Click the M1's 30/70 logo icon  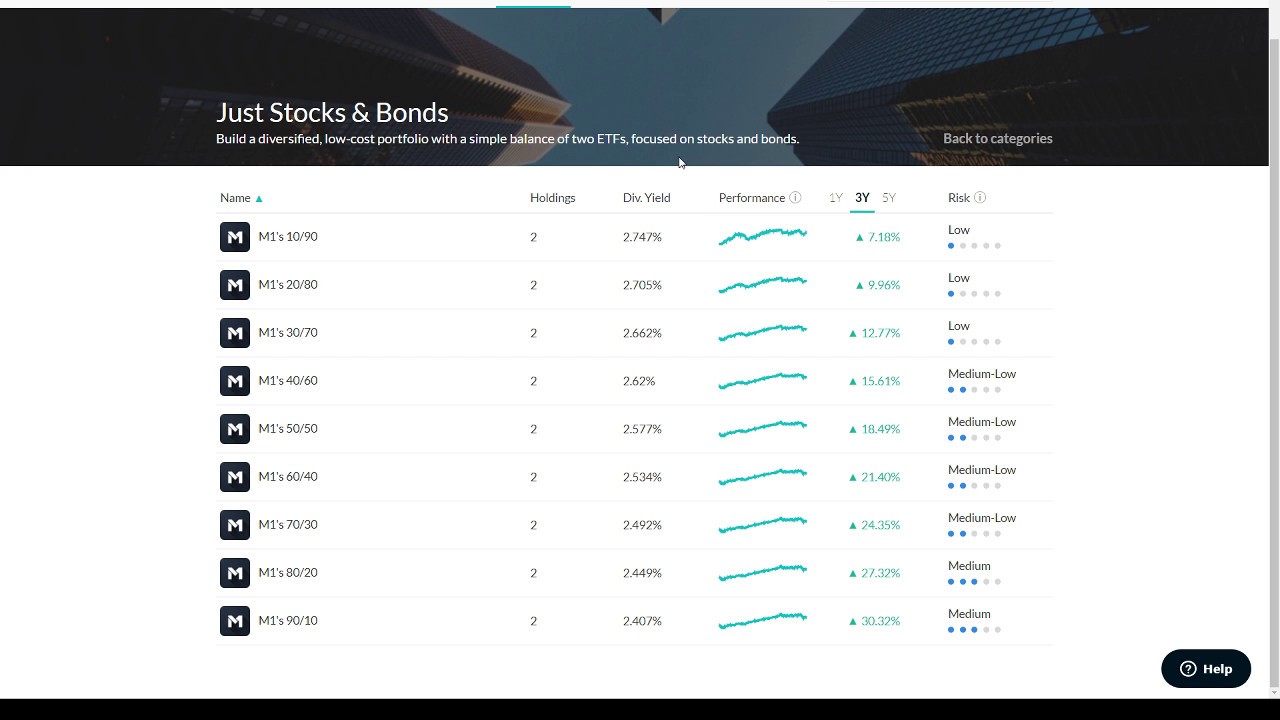235,333
